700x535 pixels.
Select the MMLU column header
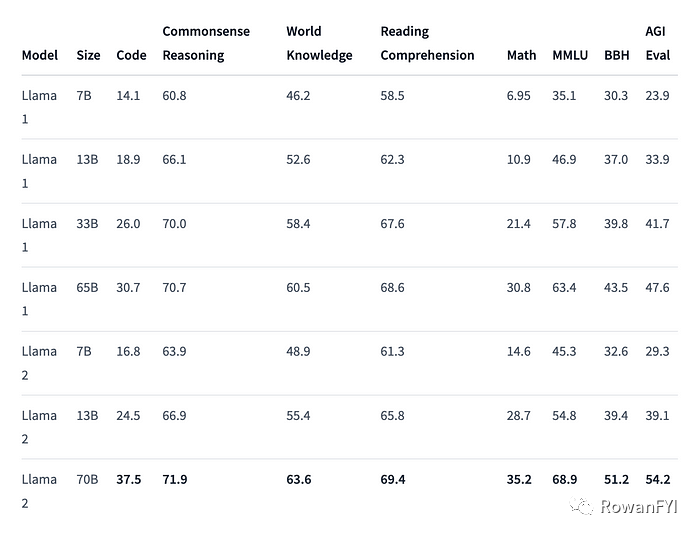tap(570, 55)
